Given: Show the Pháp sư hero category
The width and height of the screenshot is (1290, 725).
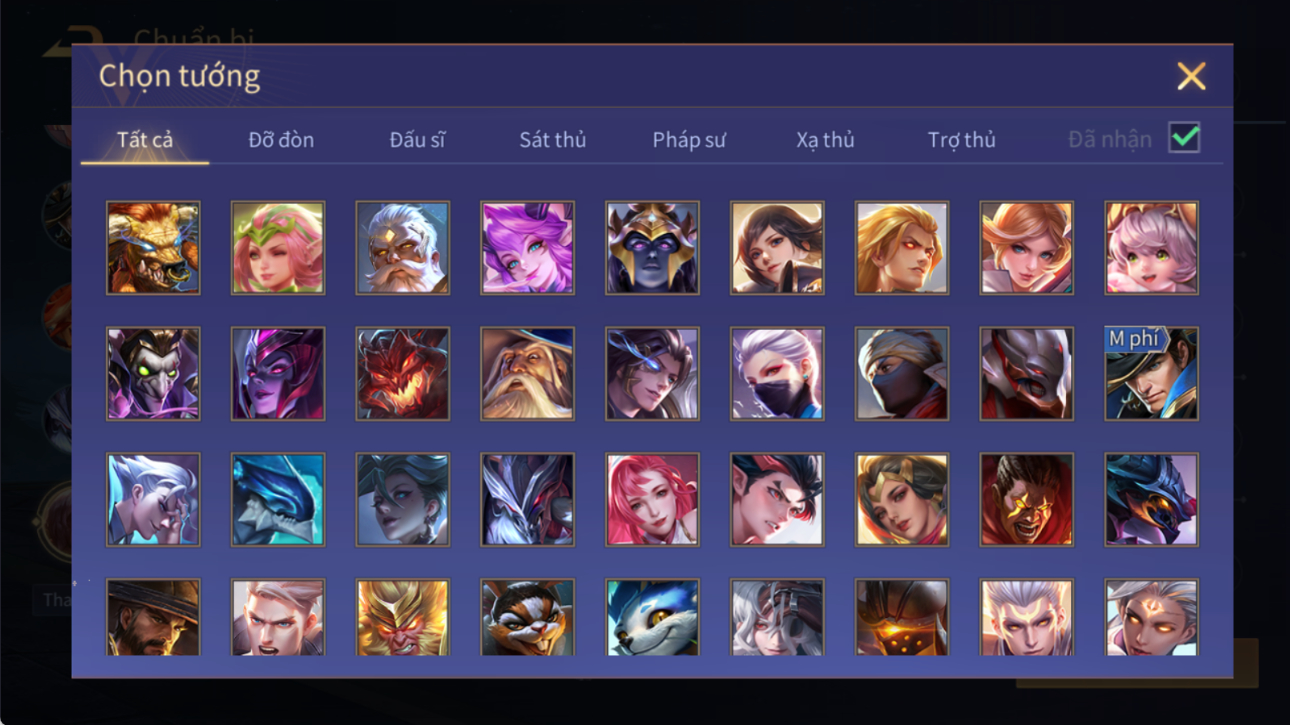Looking at the screenshot, I should pos(689,140).
